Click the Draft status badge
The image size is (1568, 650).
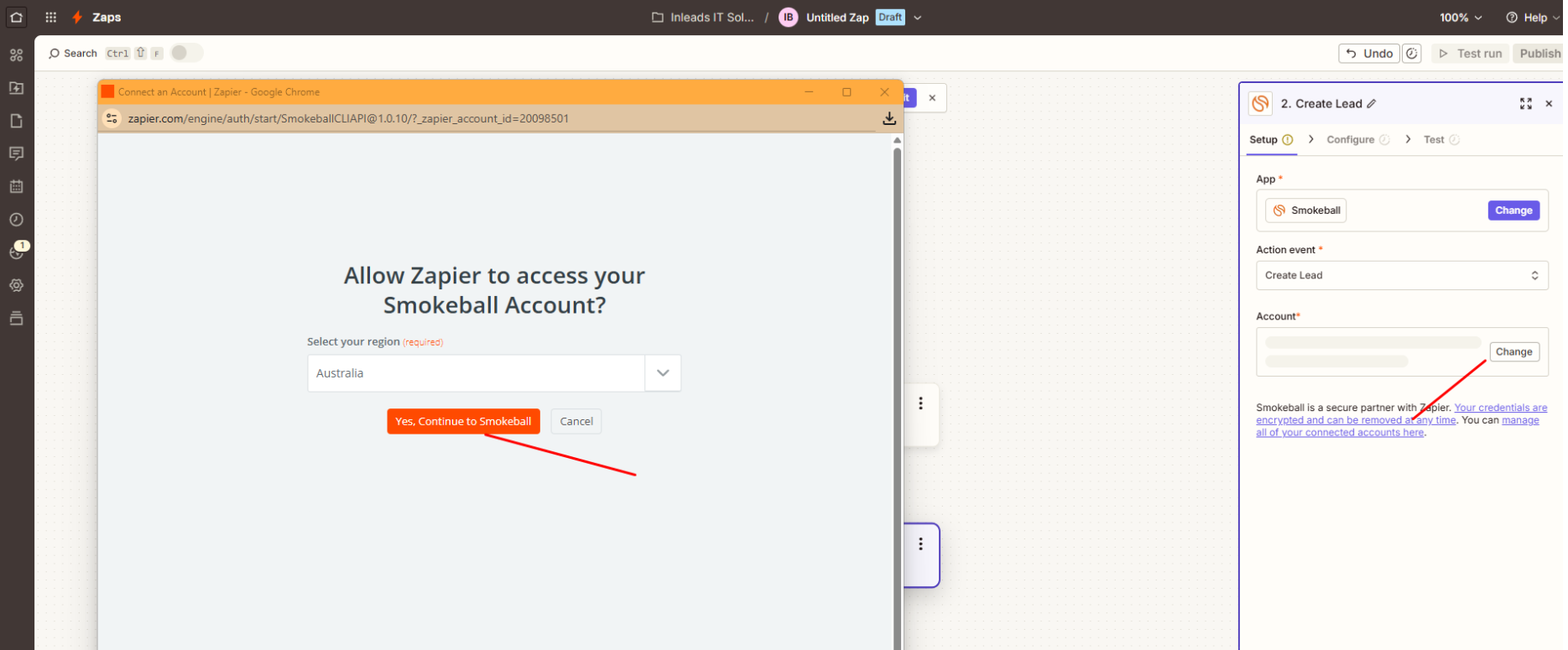point(890,17)
